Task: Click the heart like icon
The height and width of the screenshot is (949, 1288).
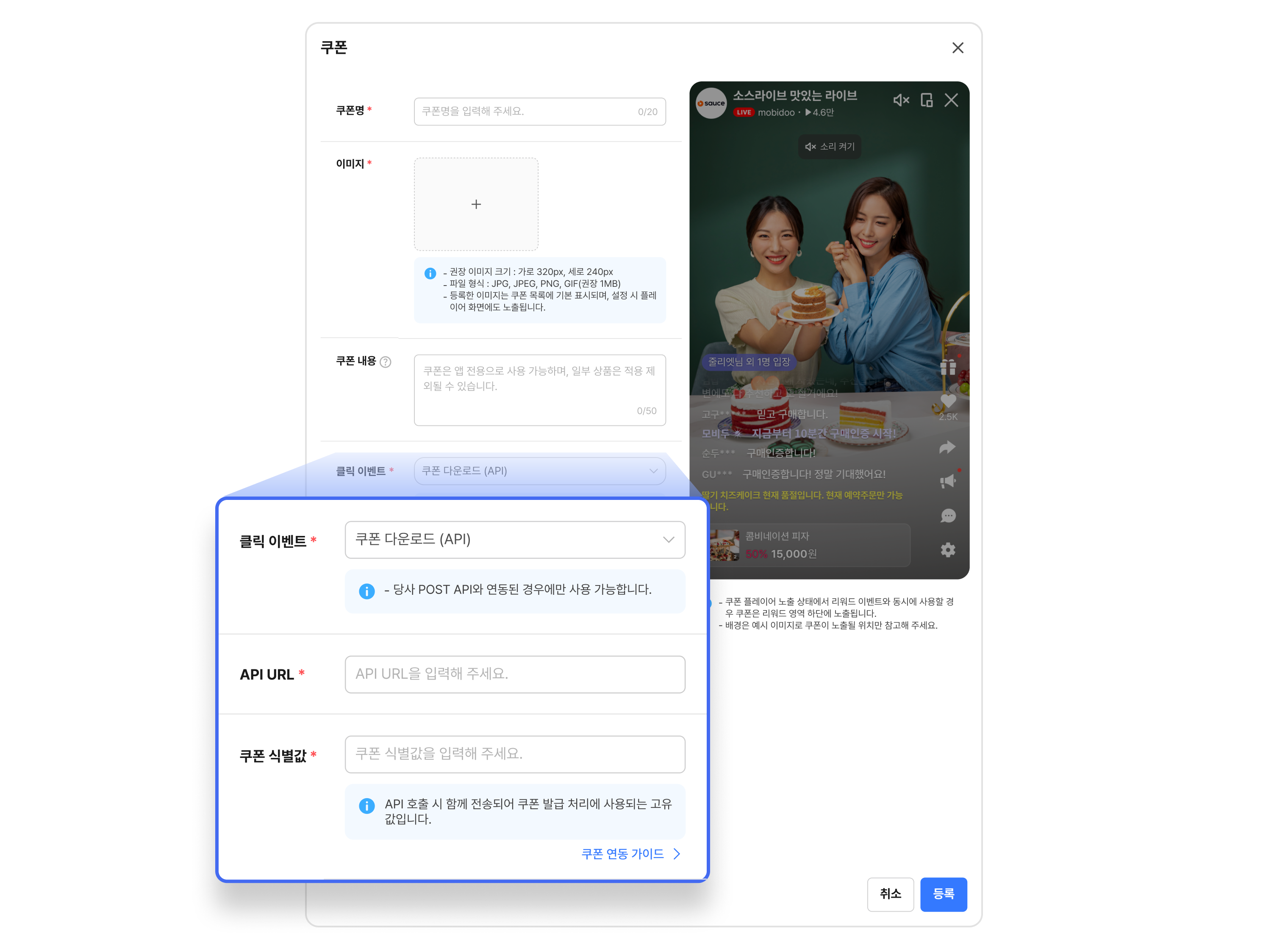Action: click(947, 401)
